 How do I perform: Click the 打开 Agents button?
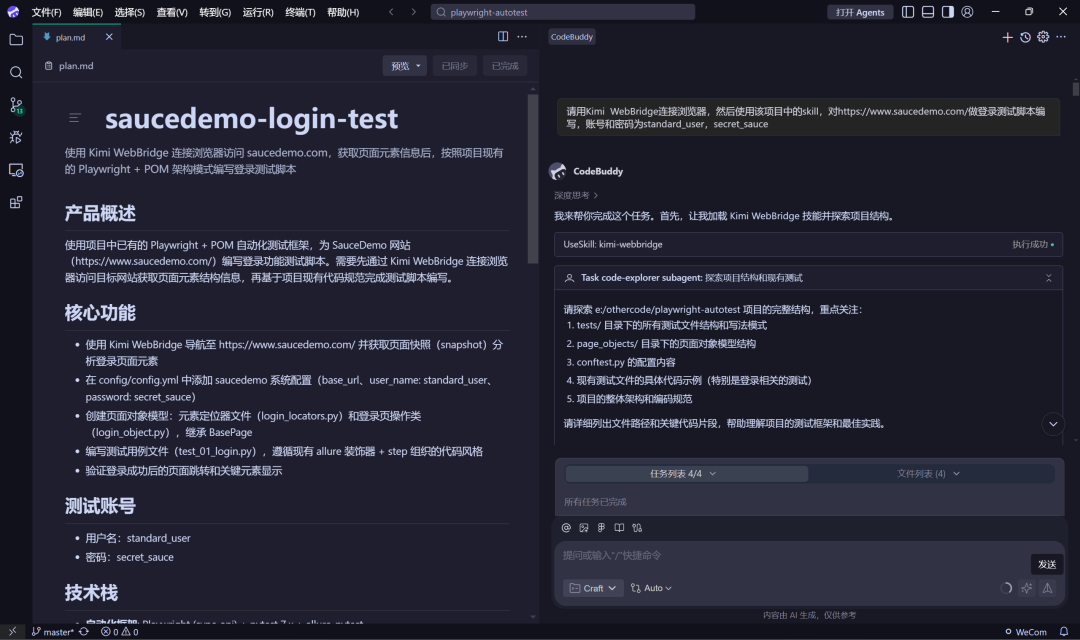pos(860,12)
